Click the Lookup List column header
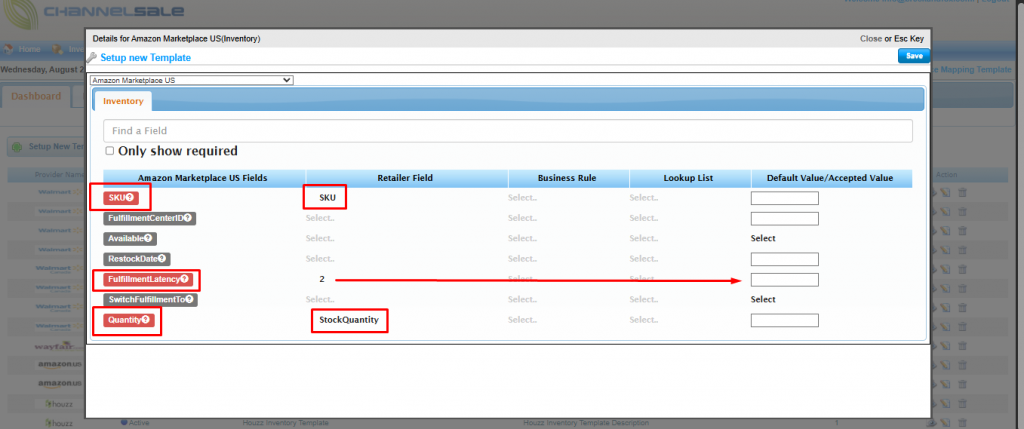 click(x=688, y=178)
